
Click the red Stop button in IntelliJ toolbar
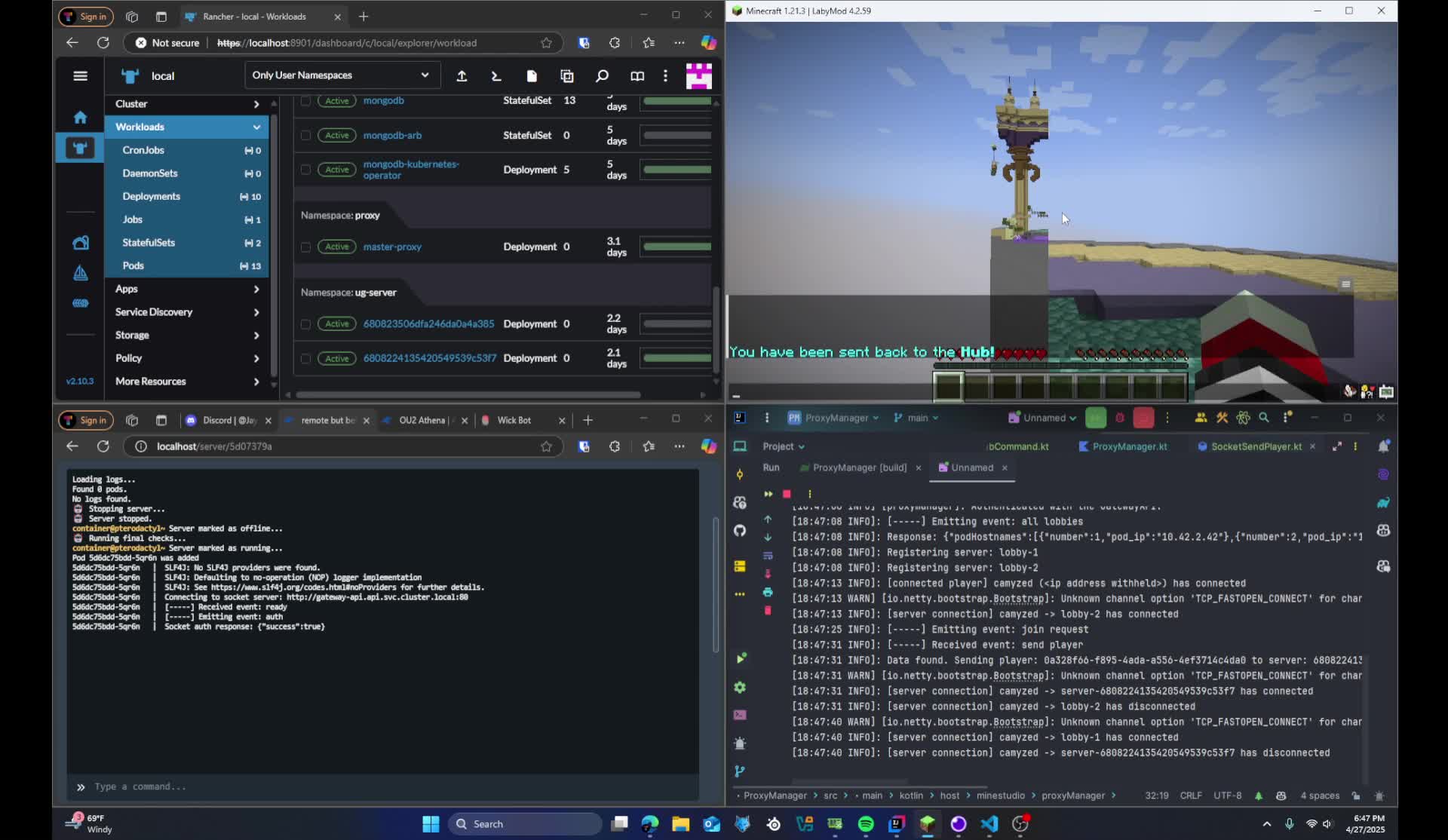(1143, 418)
